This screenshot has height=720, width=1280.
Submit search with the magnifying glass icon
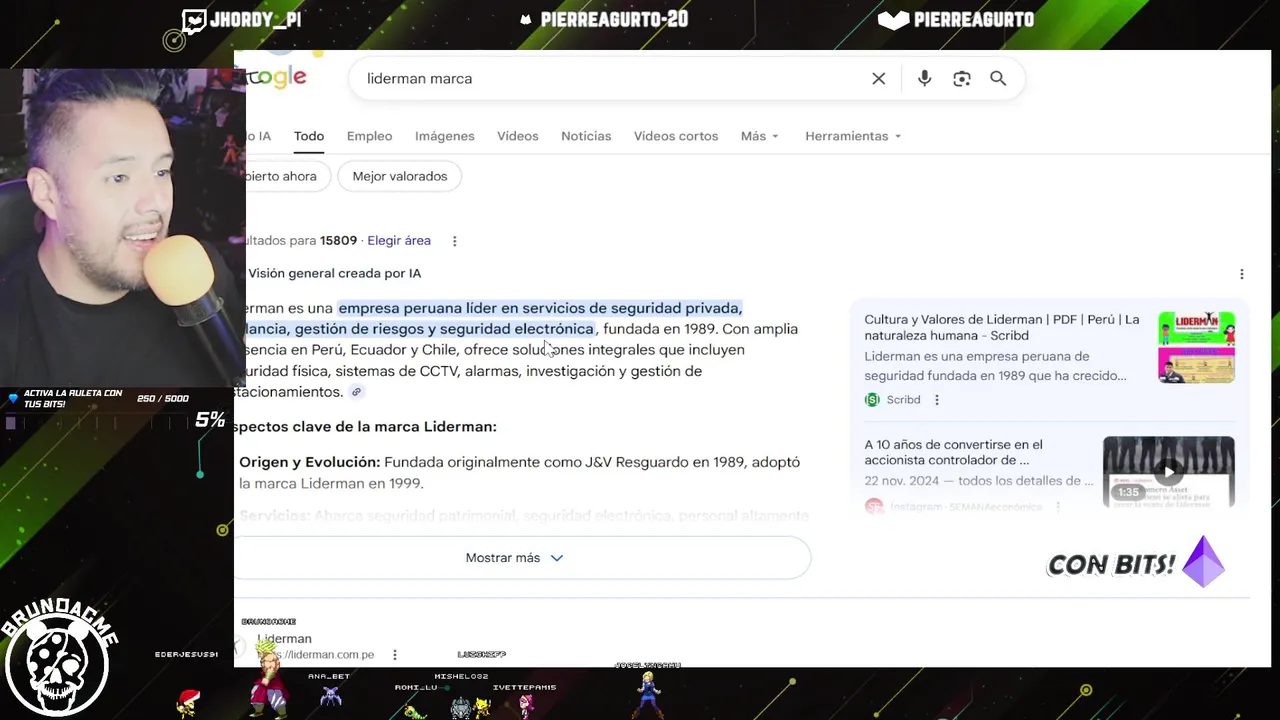[x=998, y=78]
